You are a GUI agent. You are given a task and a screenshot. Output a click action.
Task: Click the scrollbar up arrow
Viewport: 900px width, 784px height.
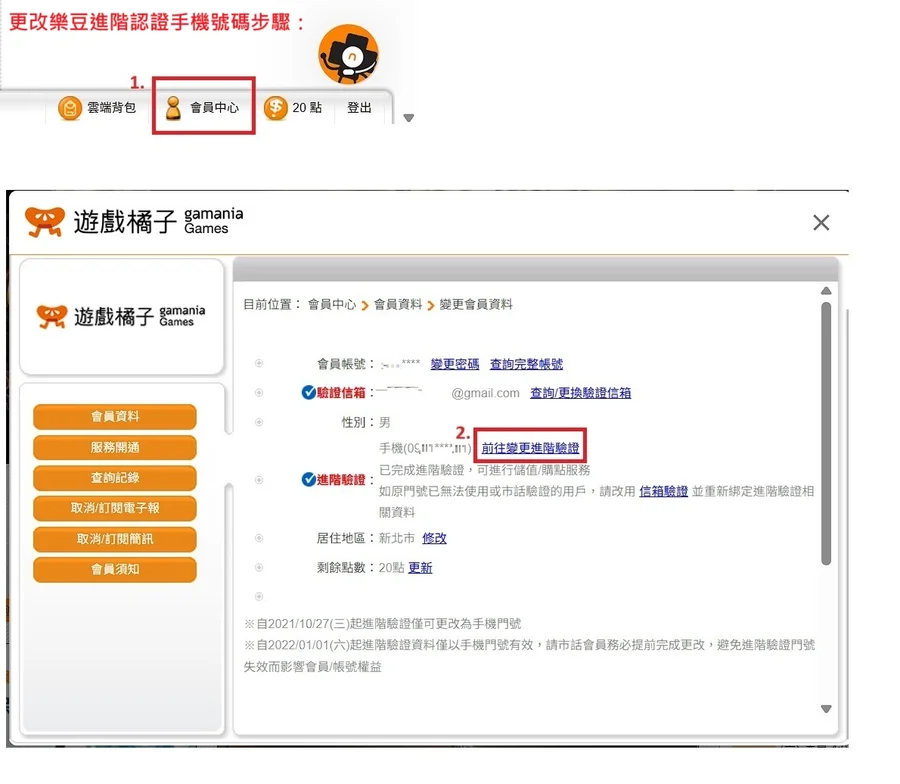(x=826, y=291)
